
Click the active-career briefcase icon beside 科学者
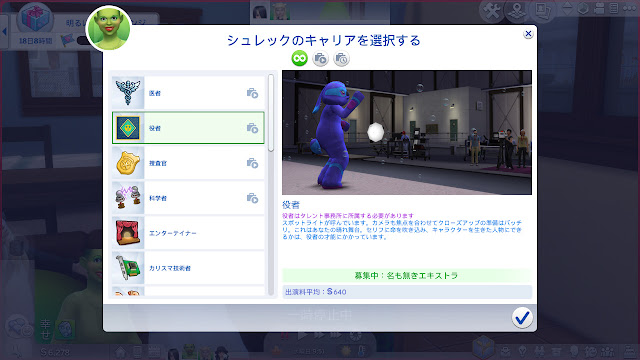[x=252, y=198]
